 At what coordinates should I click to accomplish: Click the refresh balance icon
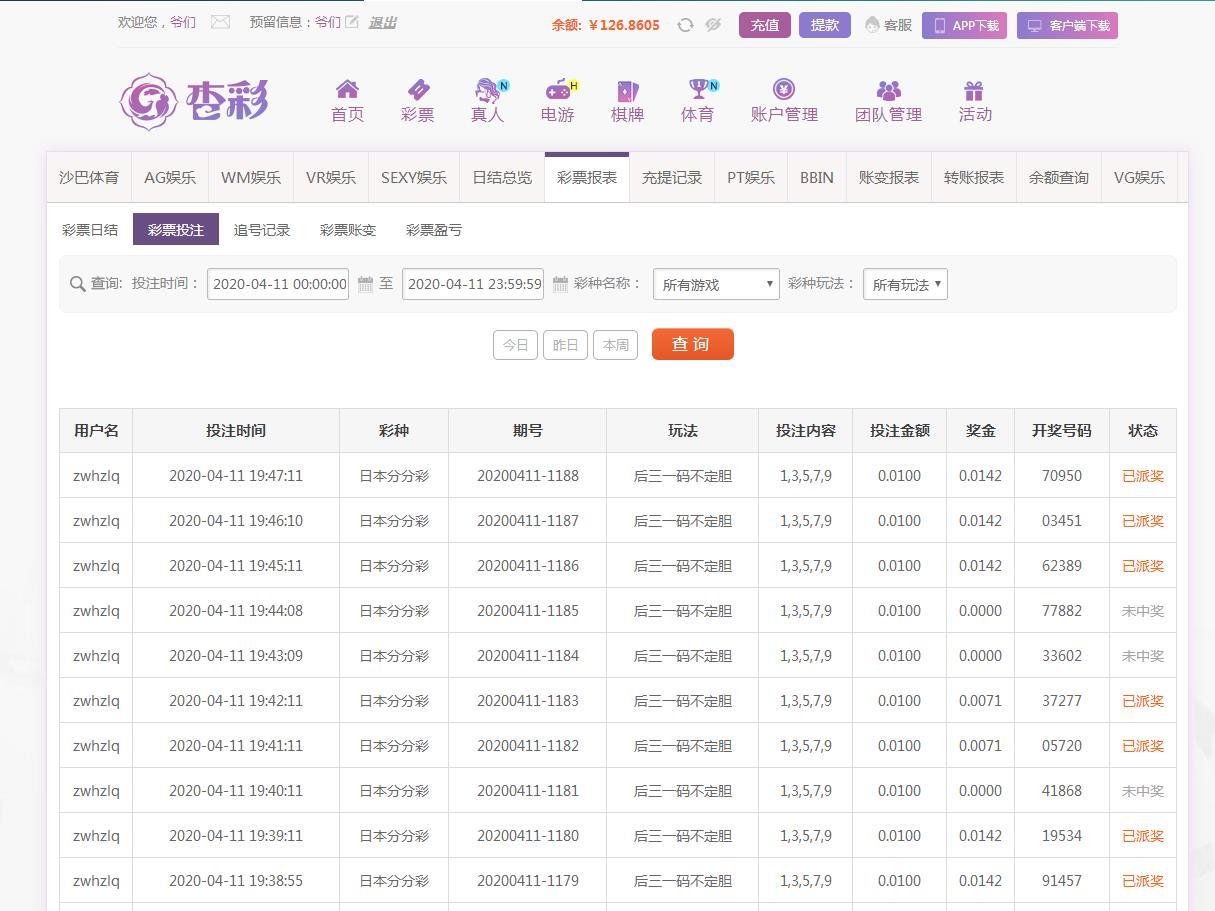click(685, 25)
